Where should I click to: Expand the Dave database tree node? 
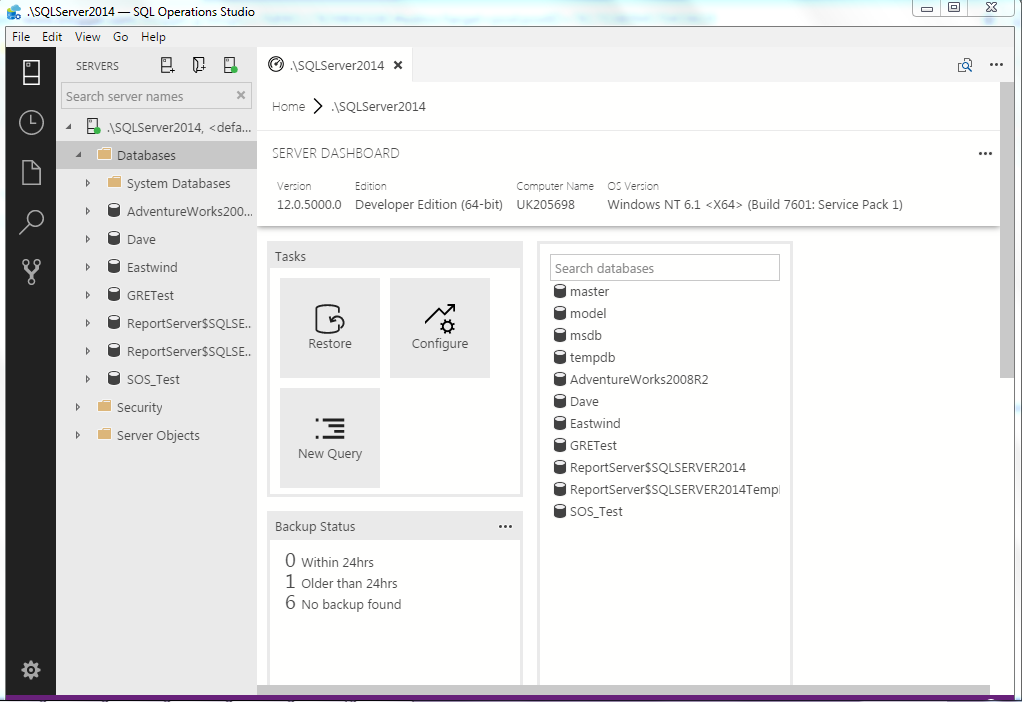point(88,239)
